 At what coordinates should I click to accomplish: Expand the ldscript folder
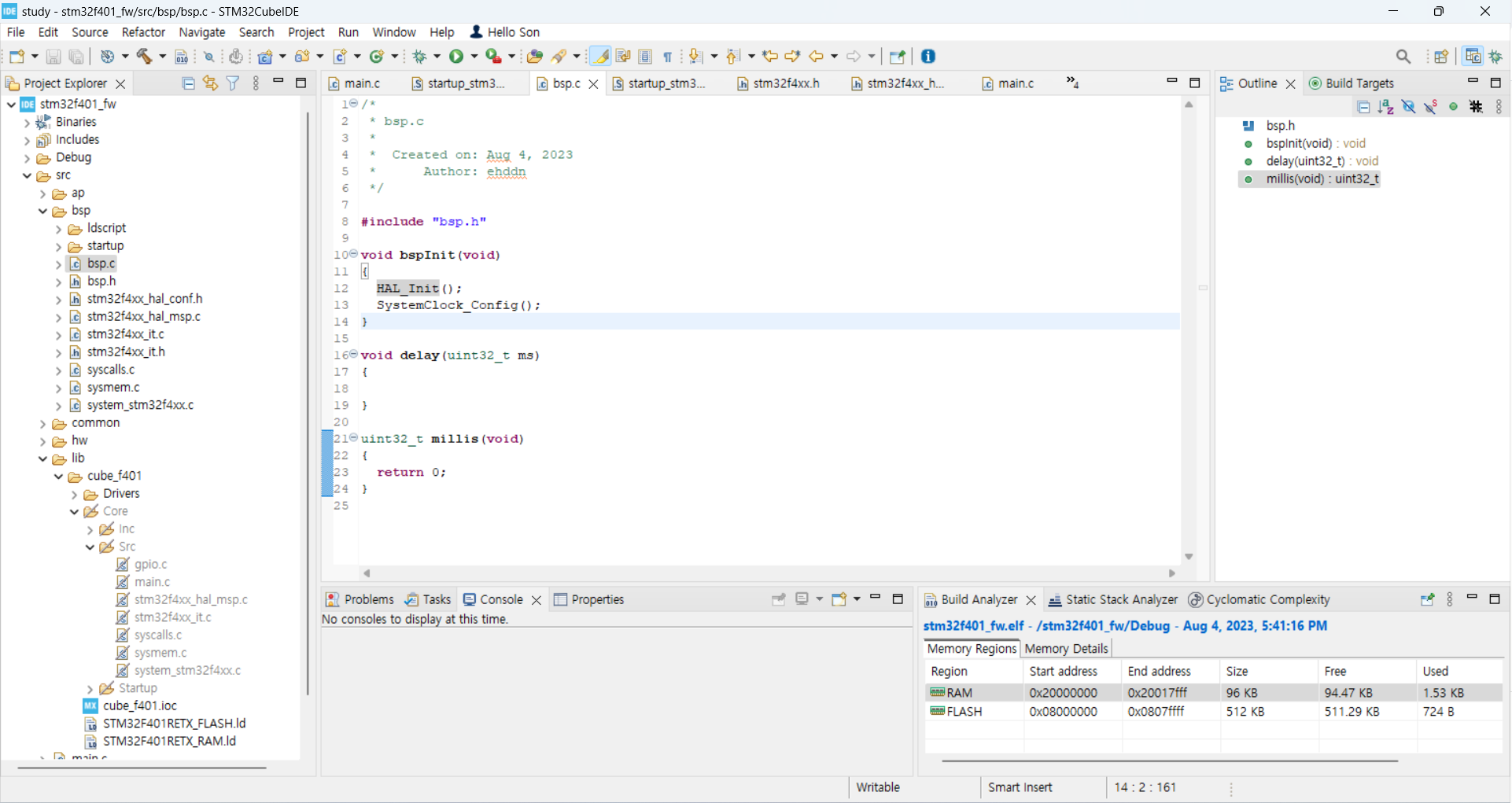(x=58, y=229)
